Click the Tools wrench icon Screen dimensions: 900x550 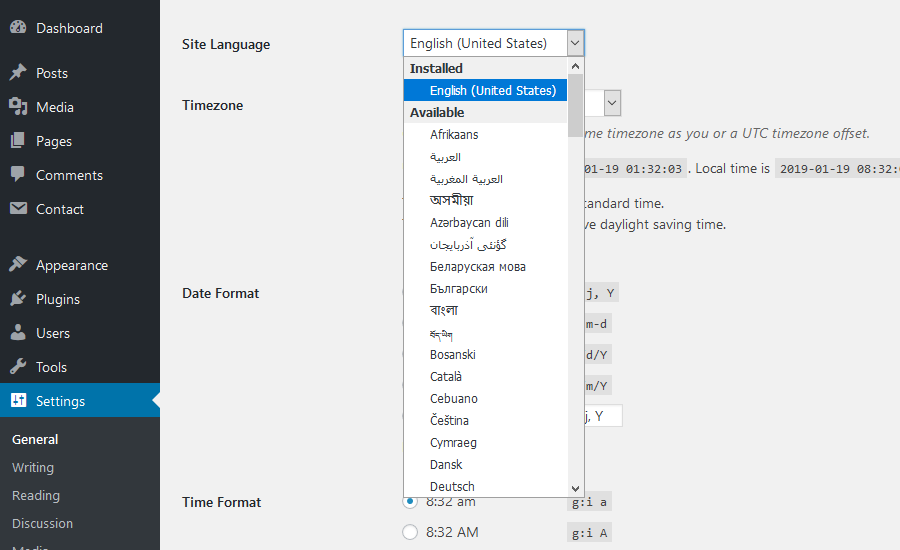coord(18,366)
